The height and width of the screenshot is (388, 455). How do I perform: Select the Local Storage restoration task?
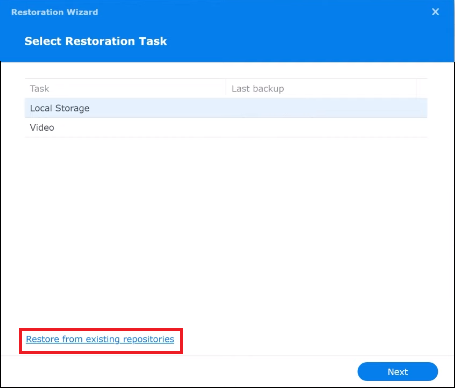click(x=226, y=108)
